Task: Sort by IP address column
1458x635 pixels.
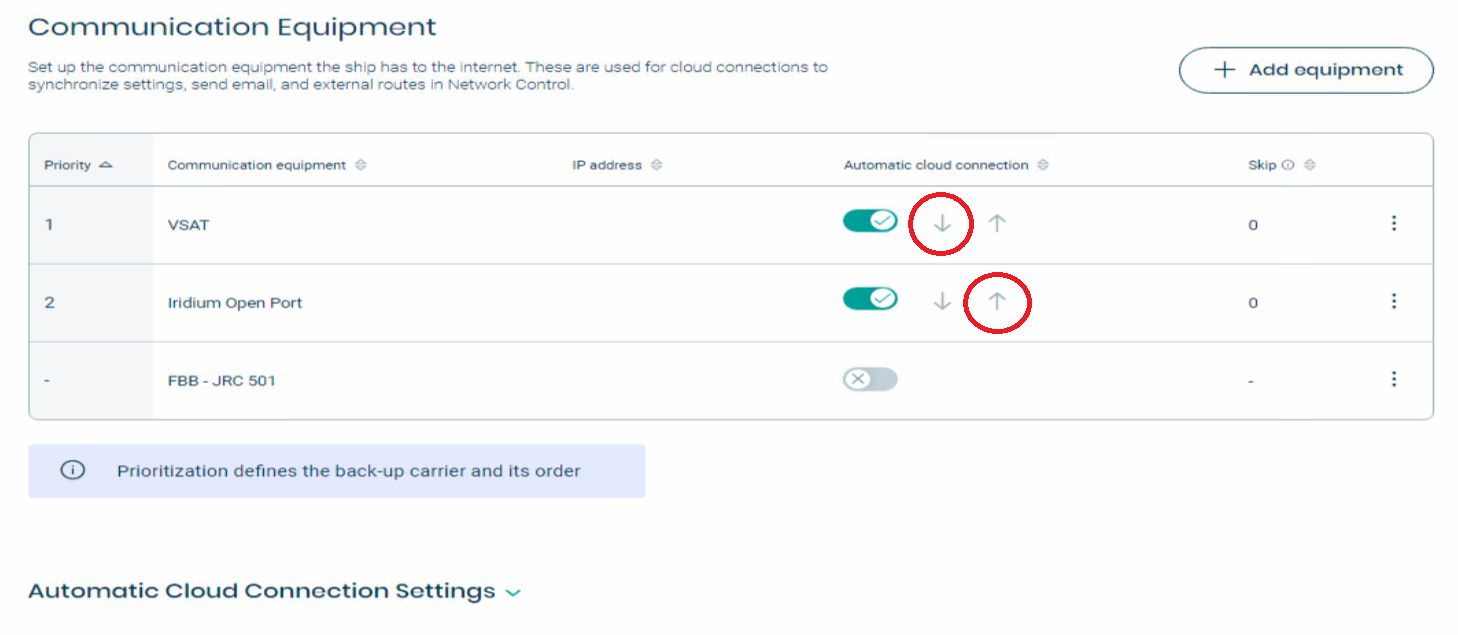Action: (656, 165)
